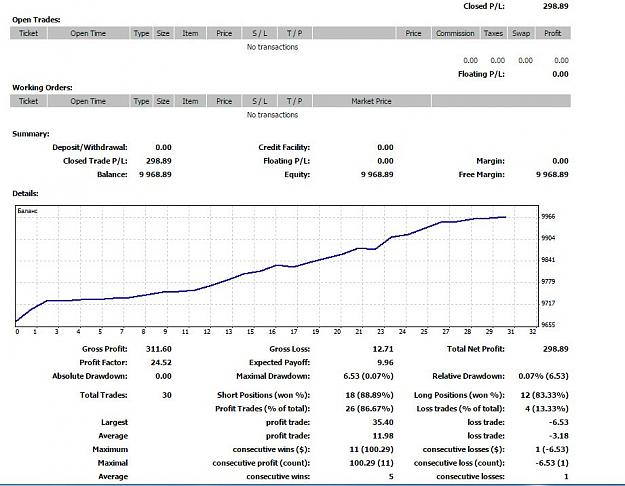Click the Profit Trades value 26 (86.67%)

369,409
